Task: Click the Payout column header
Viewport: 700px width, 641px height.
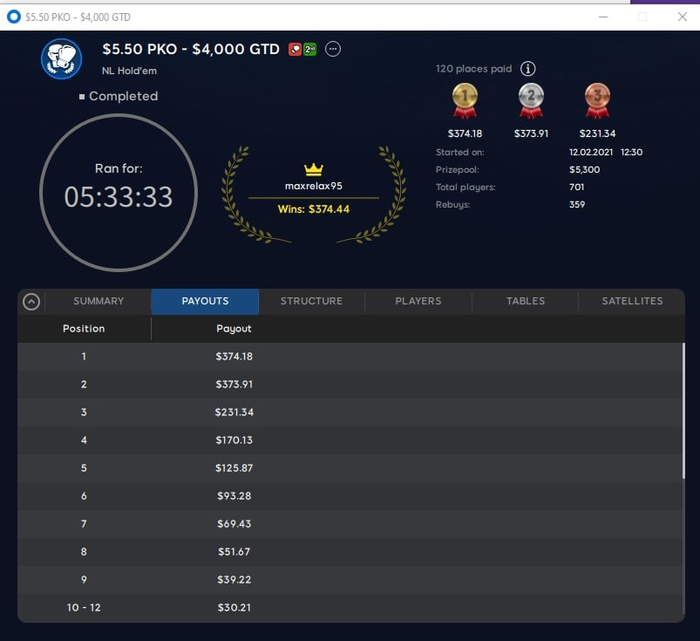Action: coord(234,329)
